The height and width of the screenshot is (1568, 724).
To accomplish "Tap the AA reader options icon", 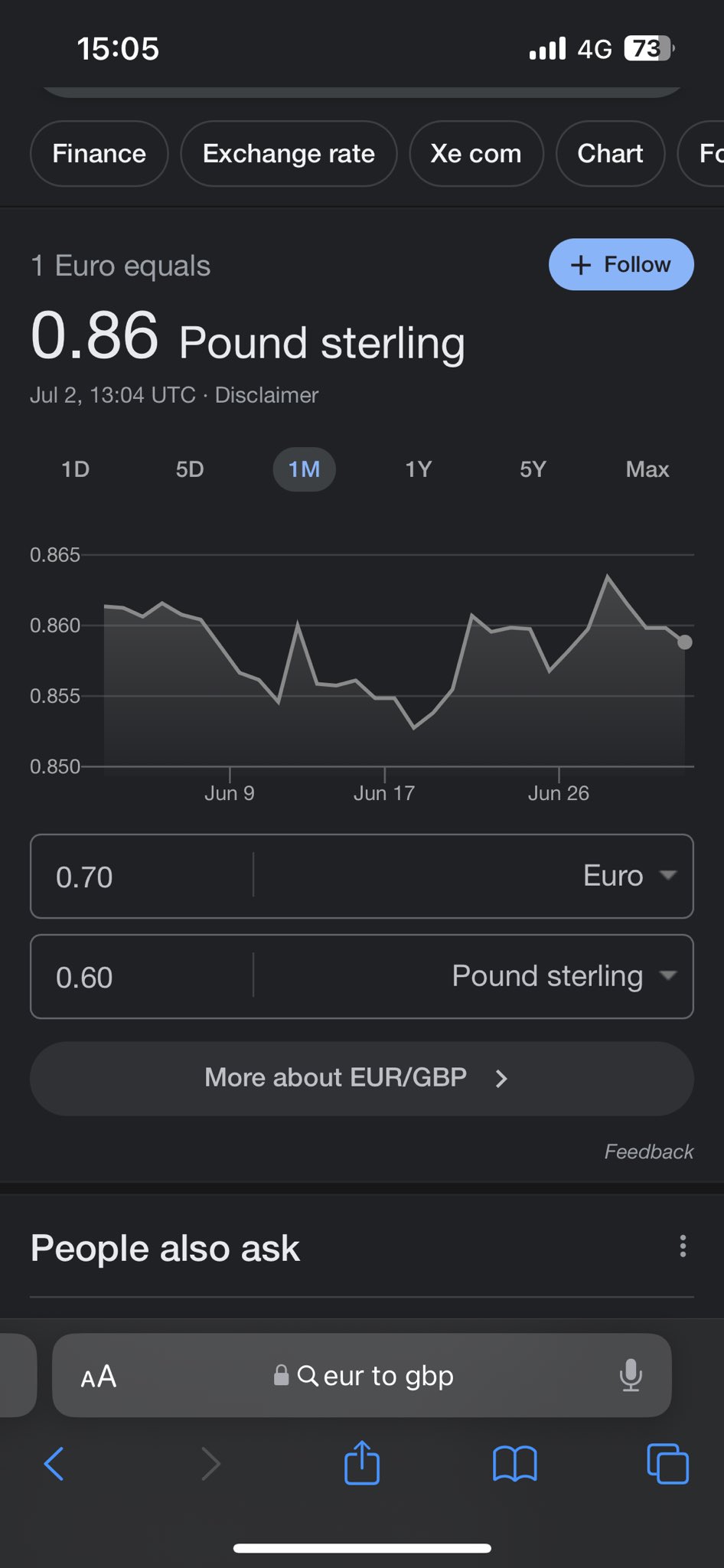I will (99, 1377).
